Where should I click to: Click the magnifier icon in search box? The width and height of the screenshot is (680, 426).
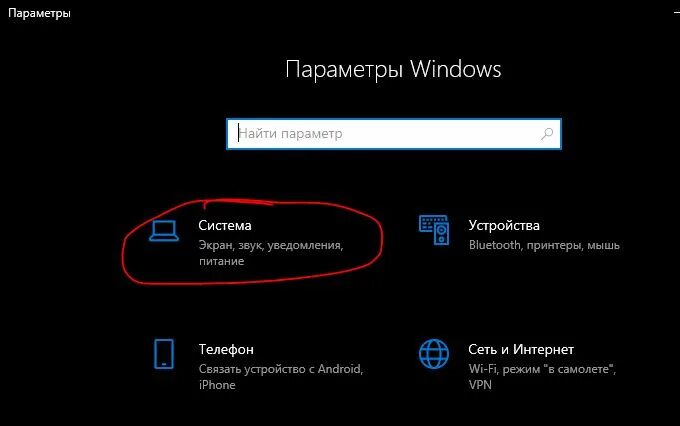pyautogui.click(x=547, y=134)
